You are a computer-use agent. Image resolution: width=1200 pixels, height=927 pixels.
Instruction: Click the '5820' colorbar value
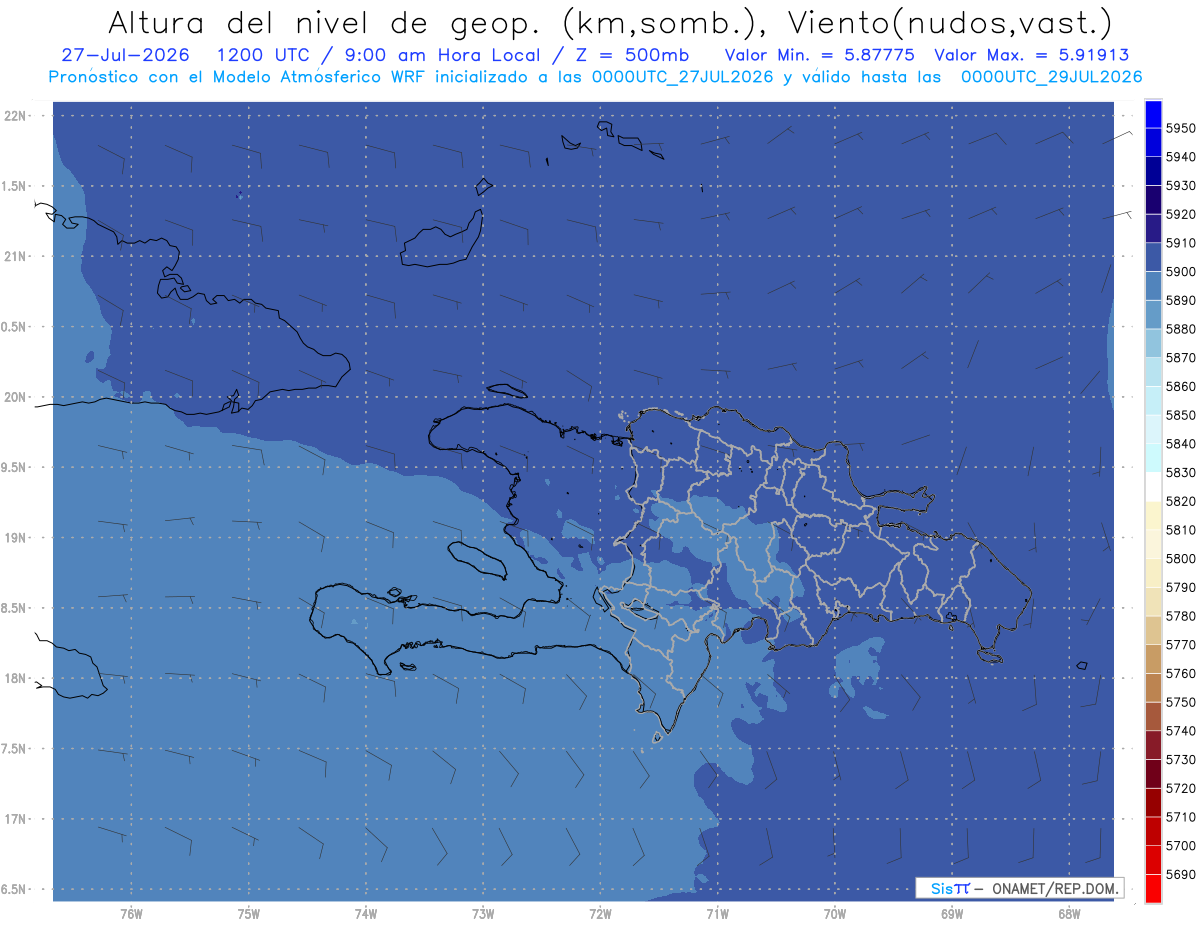(x=1181, y=501)
